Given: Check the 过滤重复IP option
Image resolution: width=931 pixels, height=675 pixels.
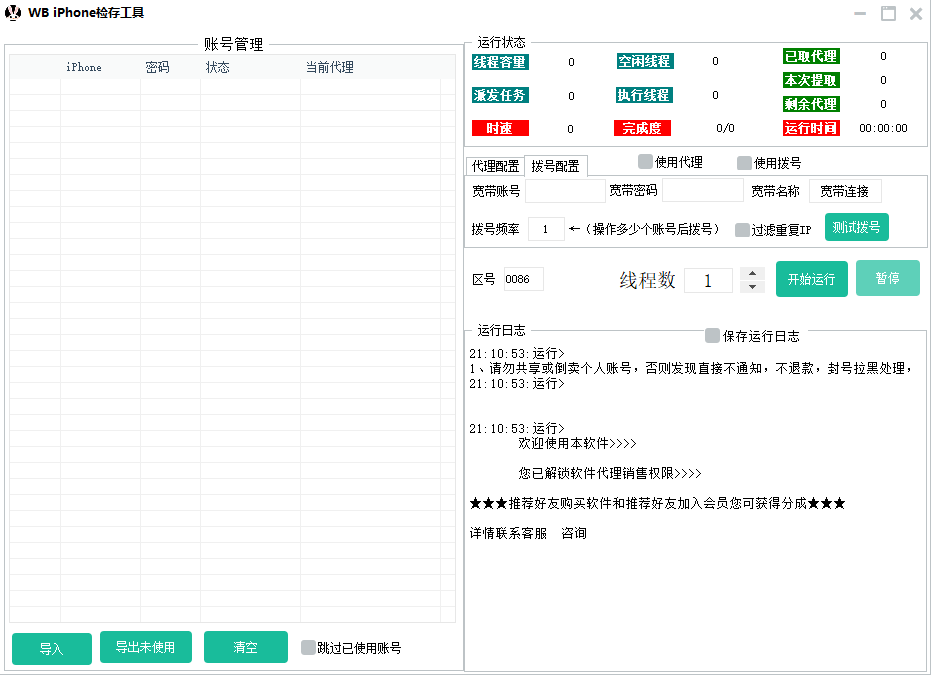Looking at the screenshot, I should [742, 230].
